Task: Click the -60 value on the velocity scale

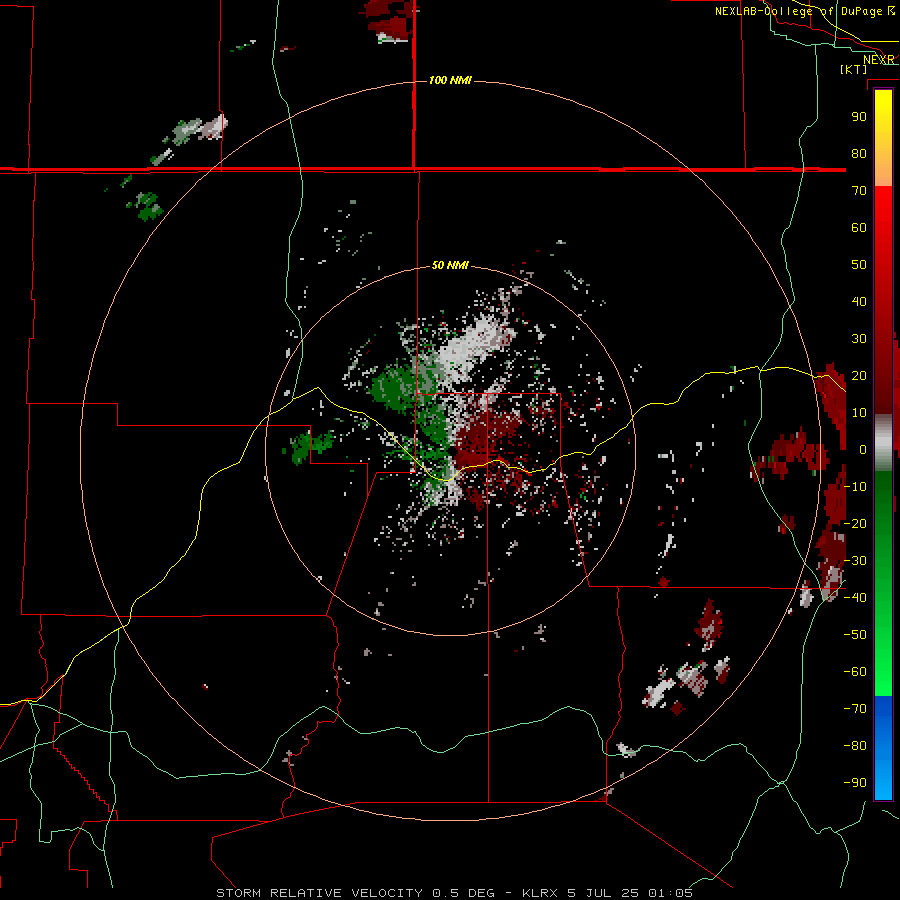Action: click(855, 672)
